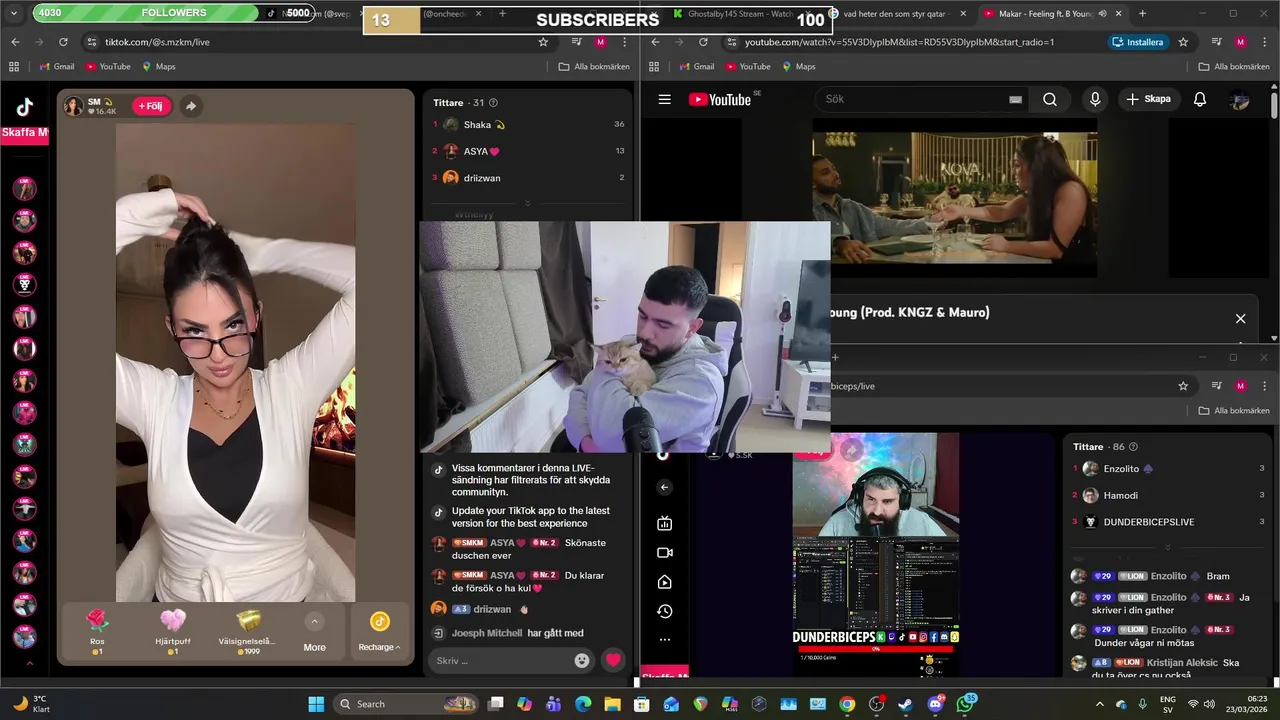
Task: Open YouTube account avatar menu
Action: point(1240,100)
